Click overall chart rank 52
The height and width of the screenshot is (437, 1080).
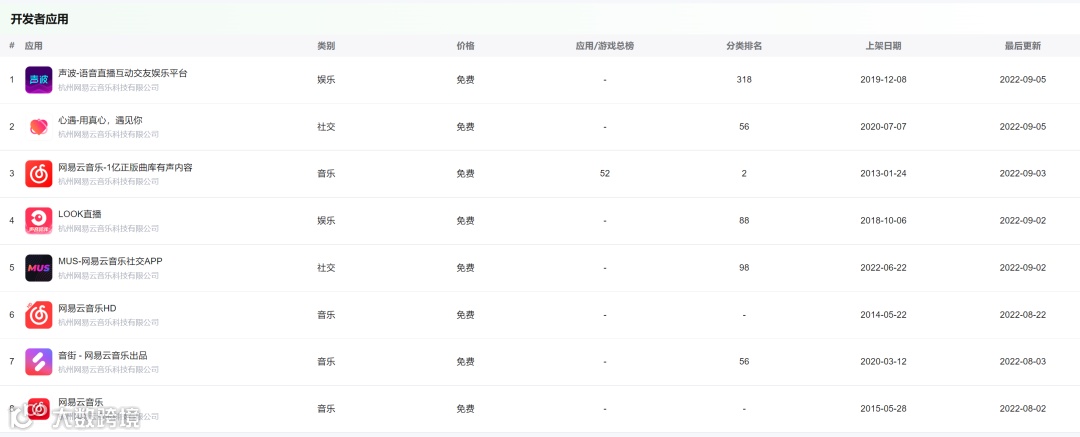coord(605,174)
